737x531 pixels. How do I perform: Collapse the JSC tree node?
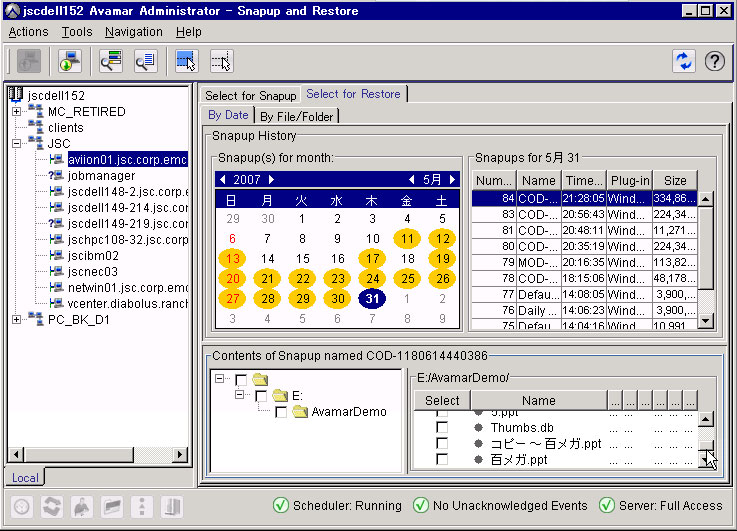(x=16, y=143)
